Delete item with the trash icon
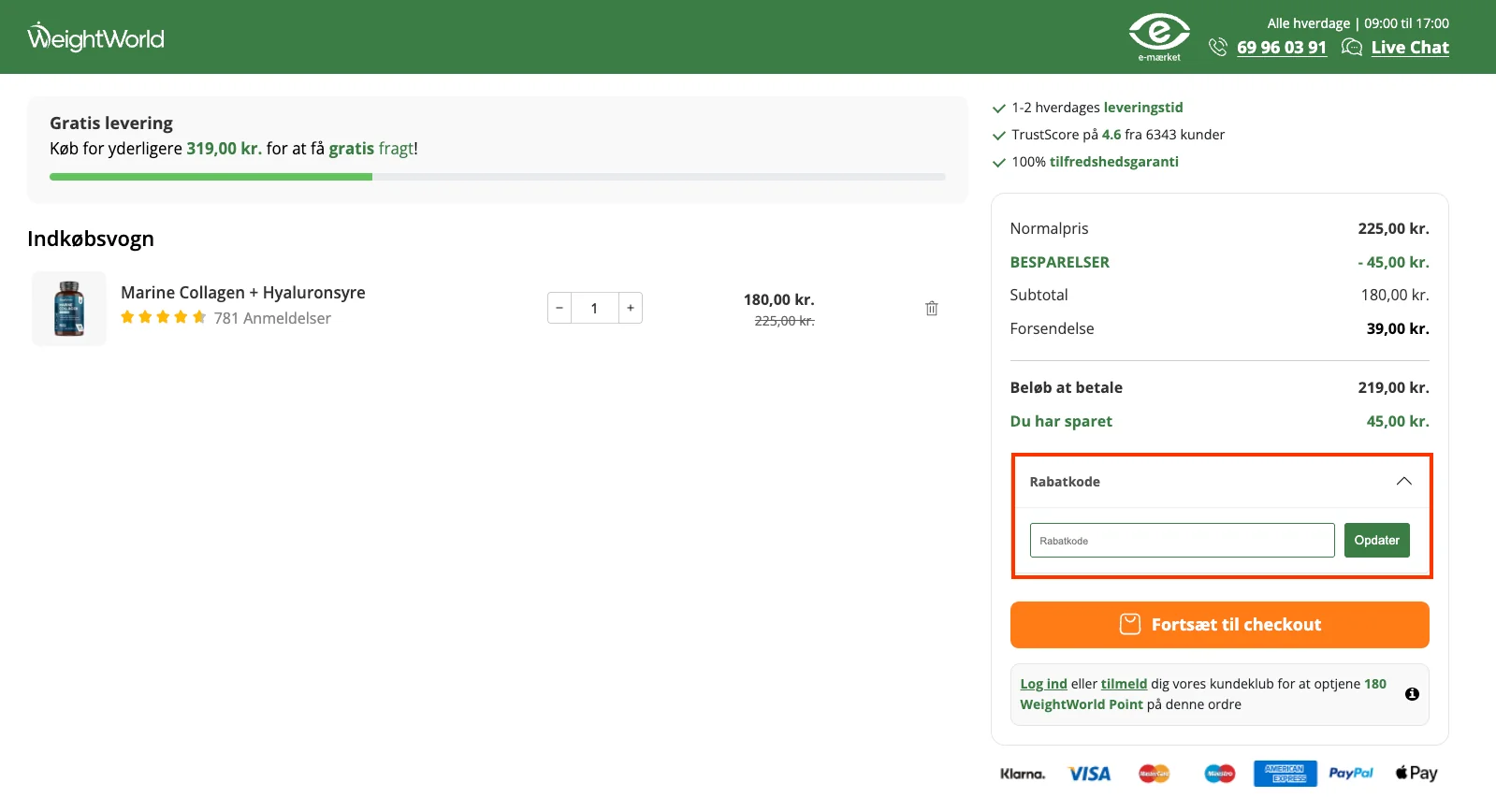Image resolution: width=1496 pixels, height=812 pixels. (x=931, y=309)
